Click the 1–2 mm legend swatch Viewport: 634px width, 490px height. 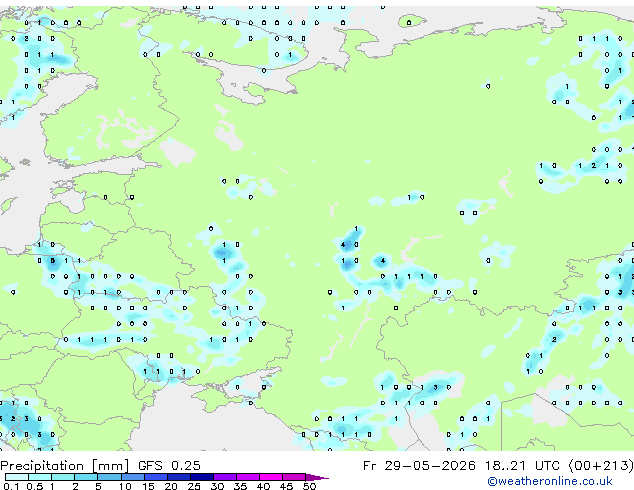(x=63, y=477)
